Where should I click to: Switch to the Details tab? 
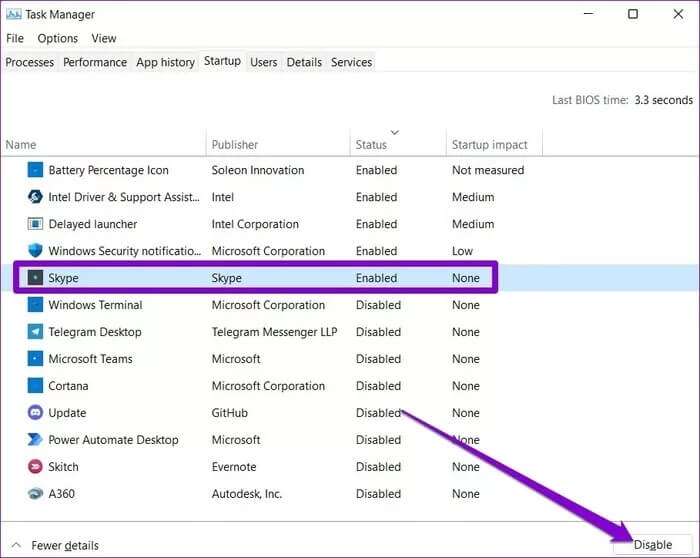tap(304, 62)
